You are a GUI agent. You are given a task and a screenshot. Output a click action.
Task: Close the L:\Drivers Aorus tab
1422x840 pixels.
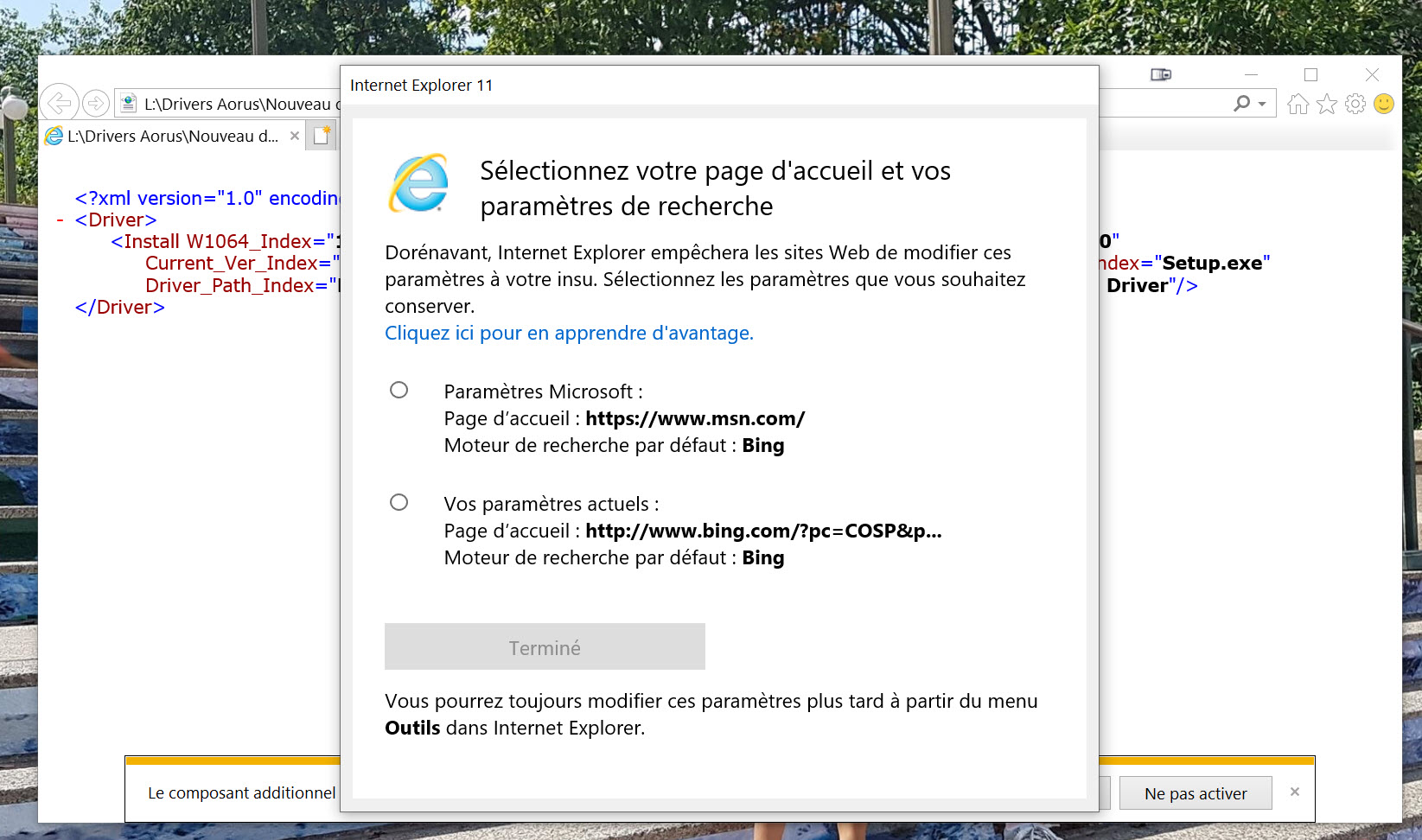click(x=295, y=136)
